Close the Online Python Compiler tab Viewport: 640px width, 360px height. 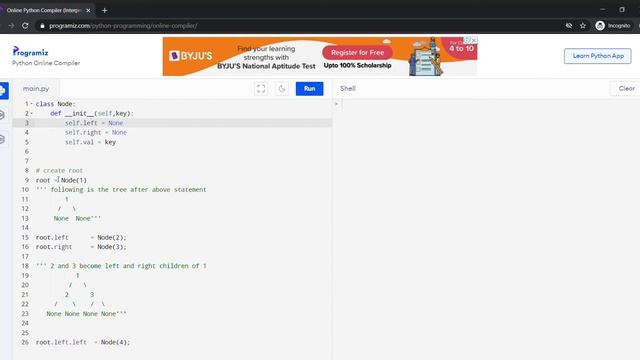pyautogui.click(x=88, y=10)
